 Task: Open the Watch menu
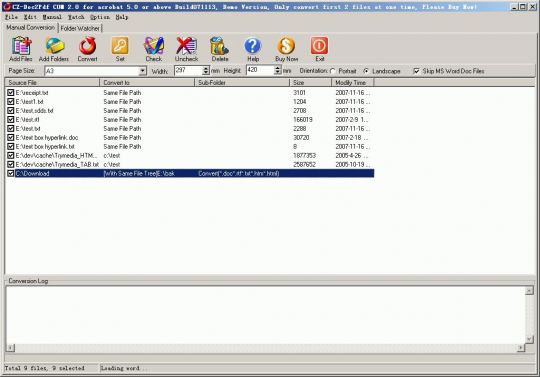[x=76, y=17]
